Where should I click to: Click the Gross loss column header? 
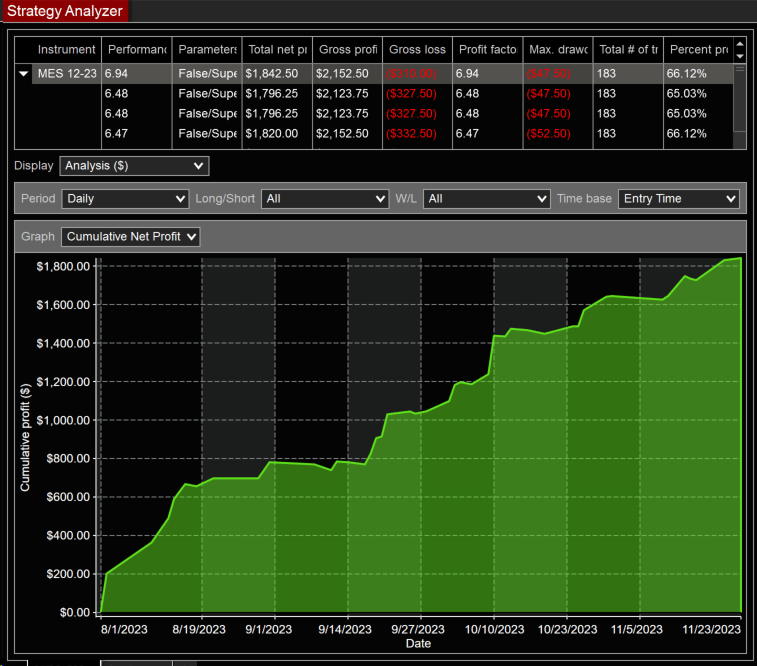click(x=416, y=50)
